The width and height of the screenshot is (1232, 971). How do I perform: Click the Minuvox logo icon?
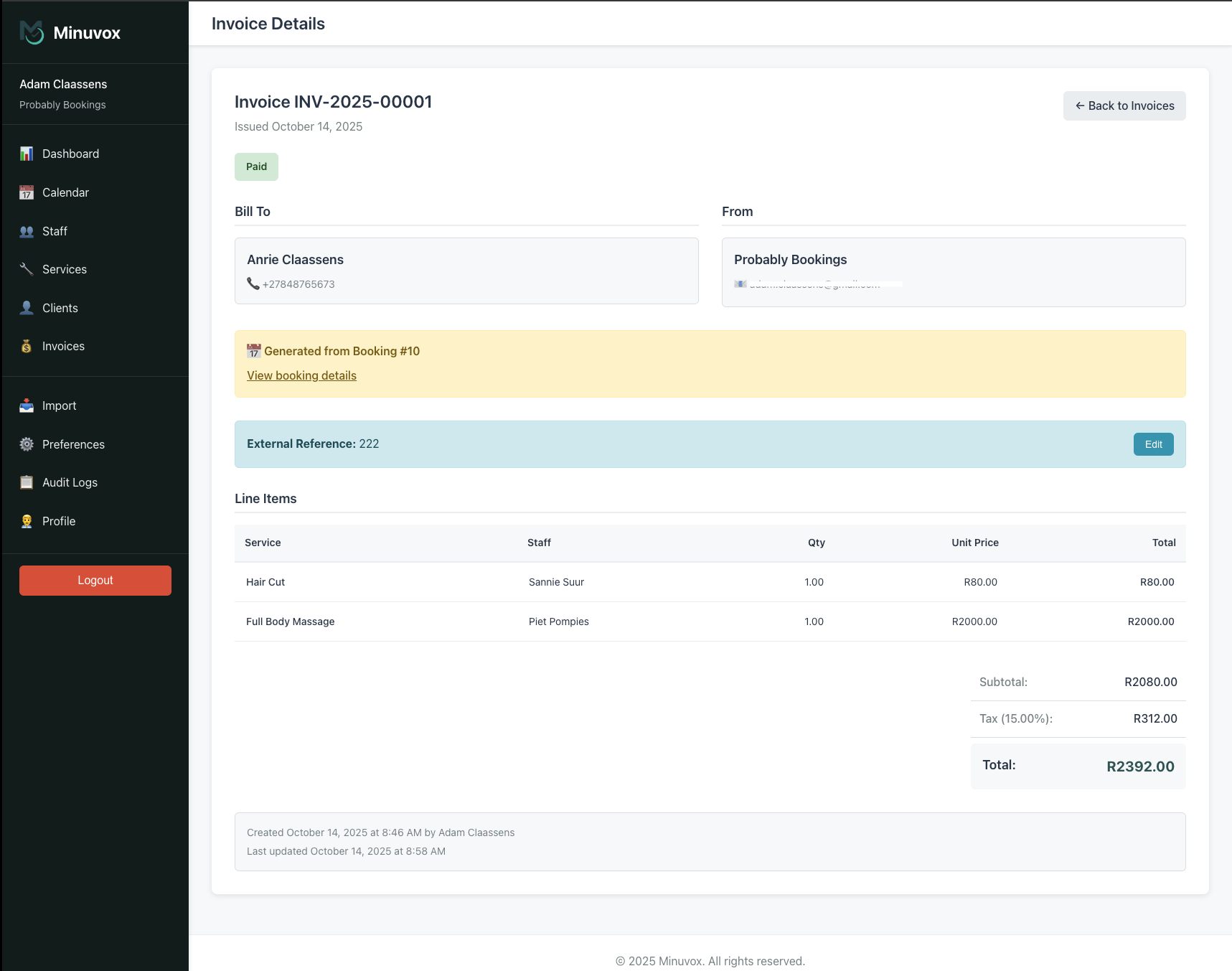tap(32, 32)
